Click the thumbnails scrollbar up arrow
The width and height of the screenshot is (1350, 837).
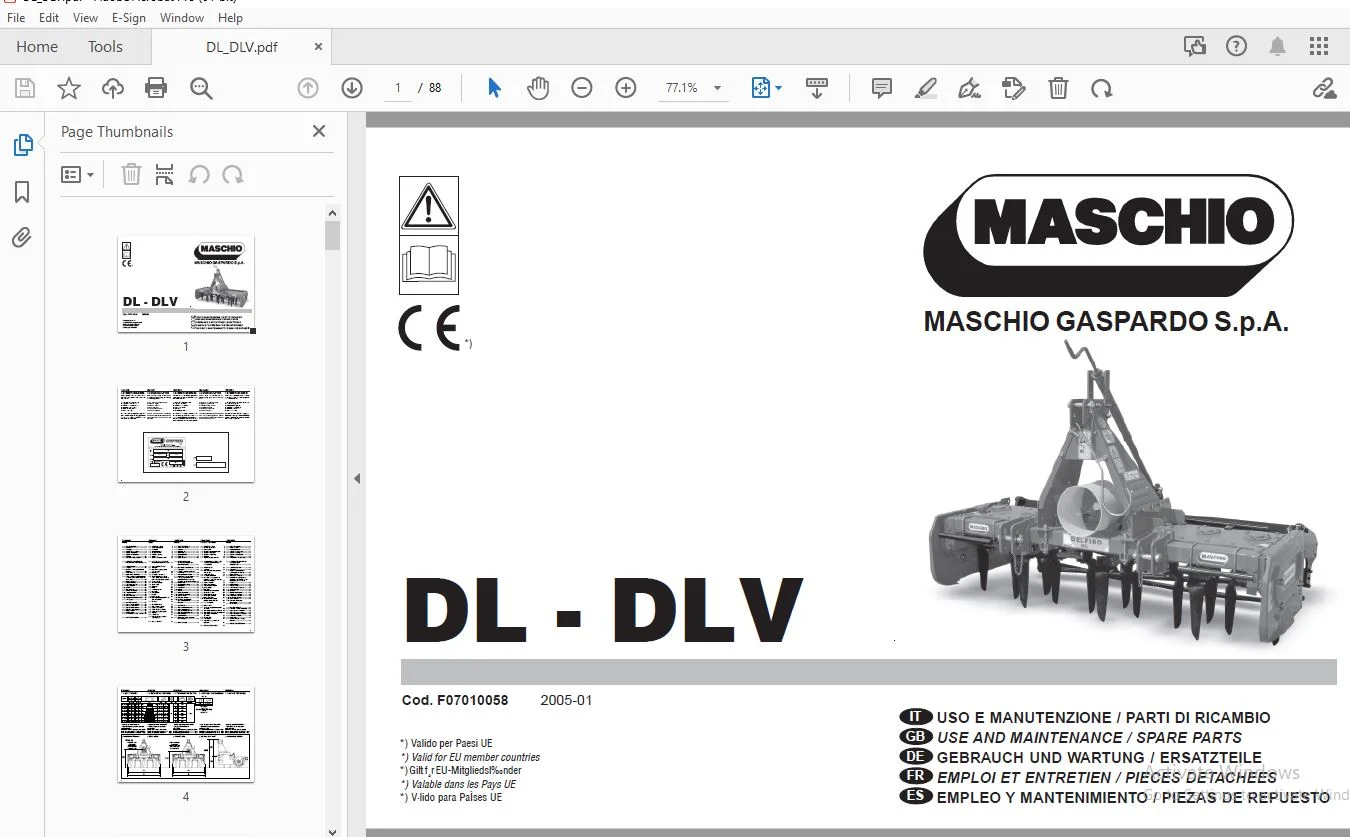[x=333, y=212]
